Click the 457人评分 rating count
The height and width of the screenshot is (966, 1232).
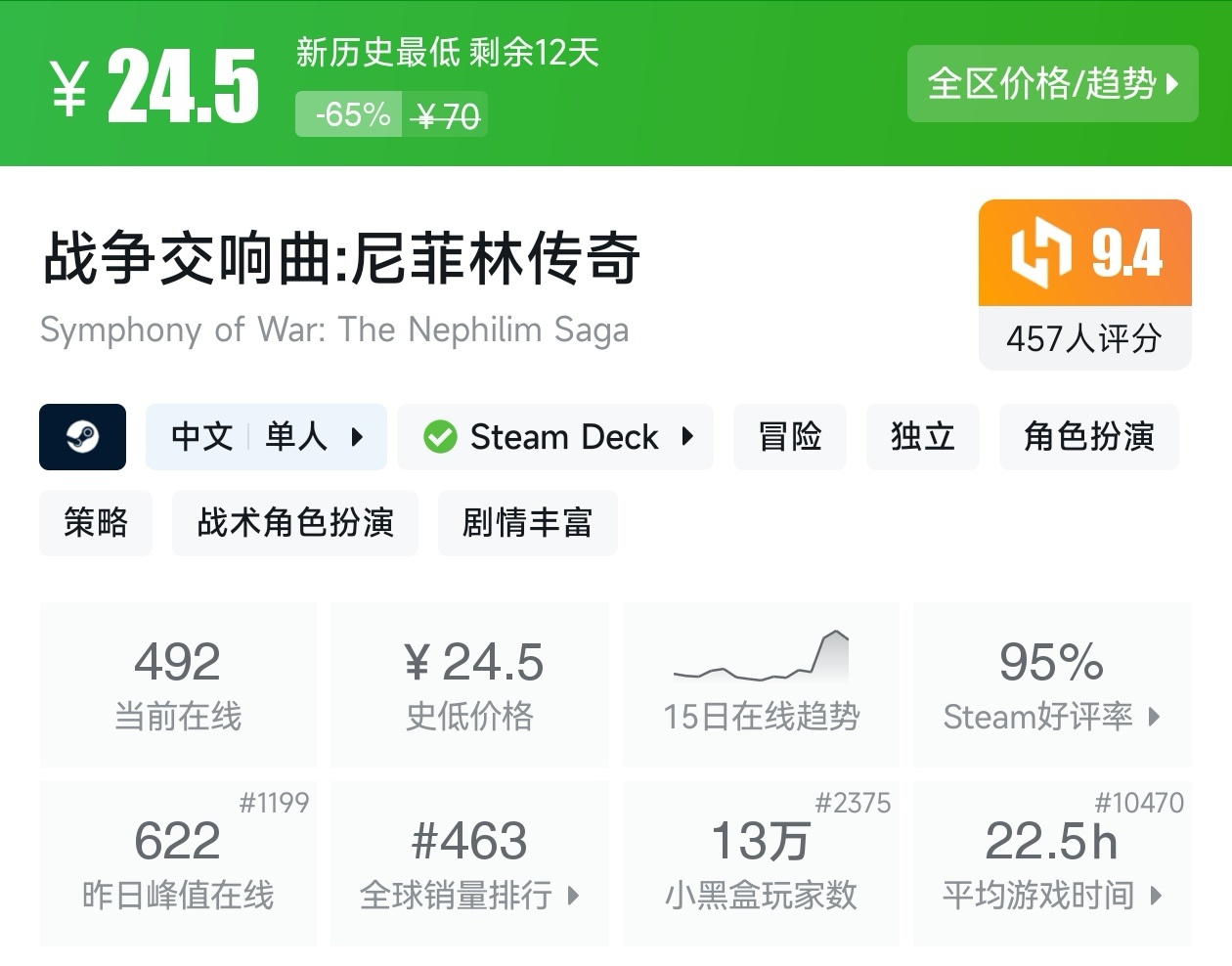pyautogui.click(x=1084, y=339)
